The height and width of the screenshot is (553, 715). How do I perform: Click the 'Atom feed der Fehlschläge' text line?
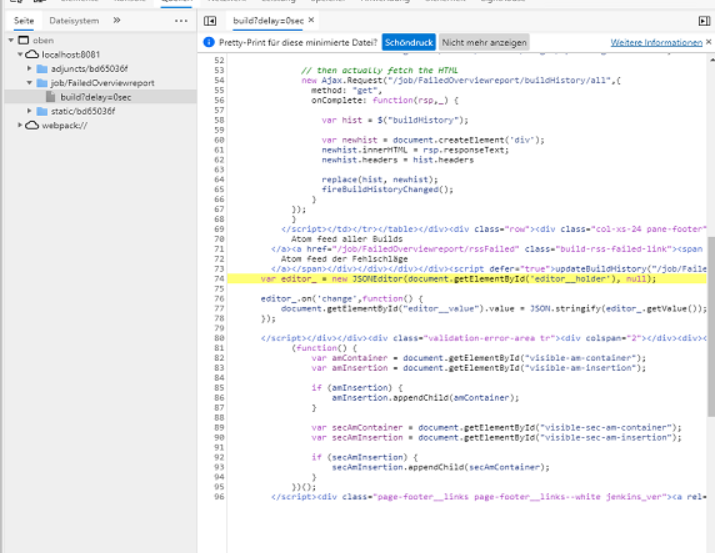344,258
